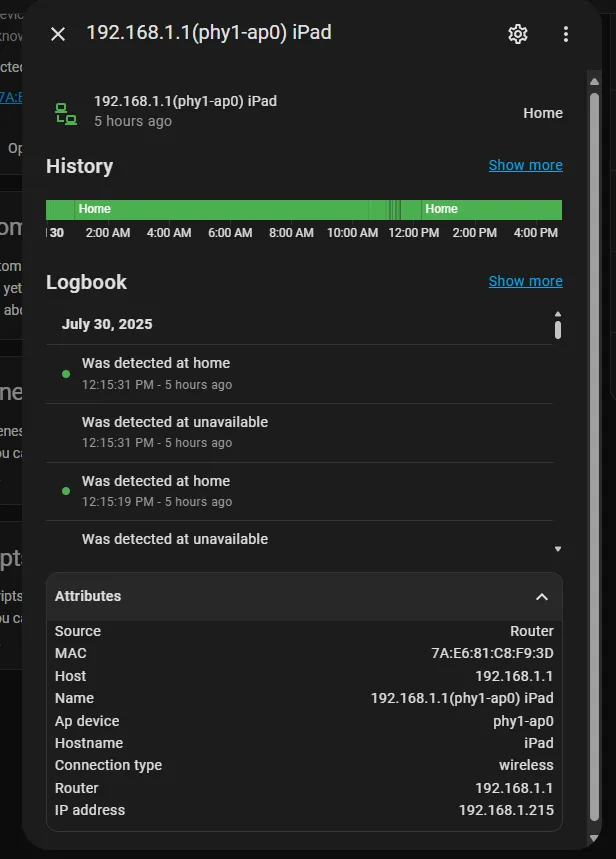Screen dimensions: 616x859
Task: Click the July 30, 2025 date header
Action: coord(107,324)
